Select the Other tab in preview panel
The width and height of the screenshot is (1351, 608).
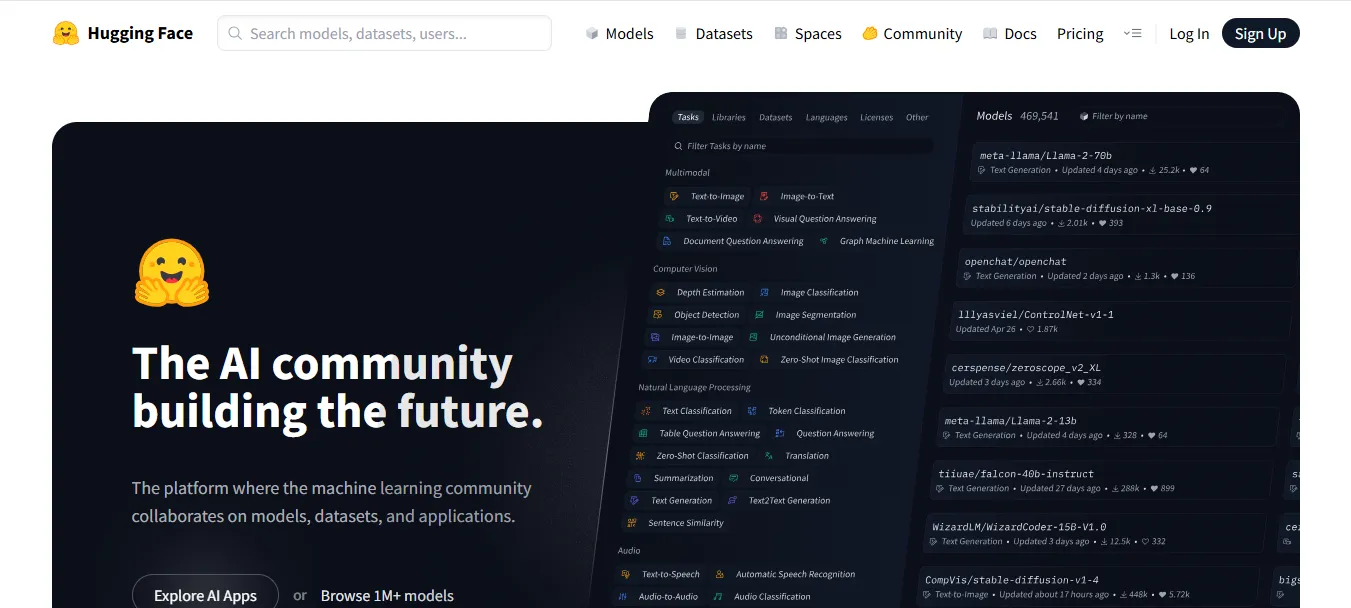917,117
